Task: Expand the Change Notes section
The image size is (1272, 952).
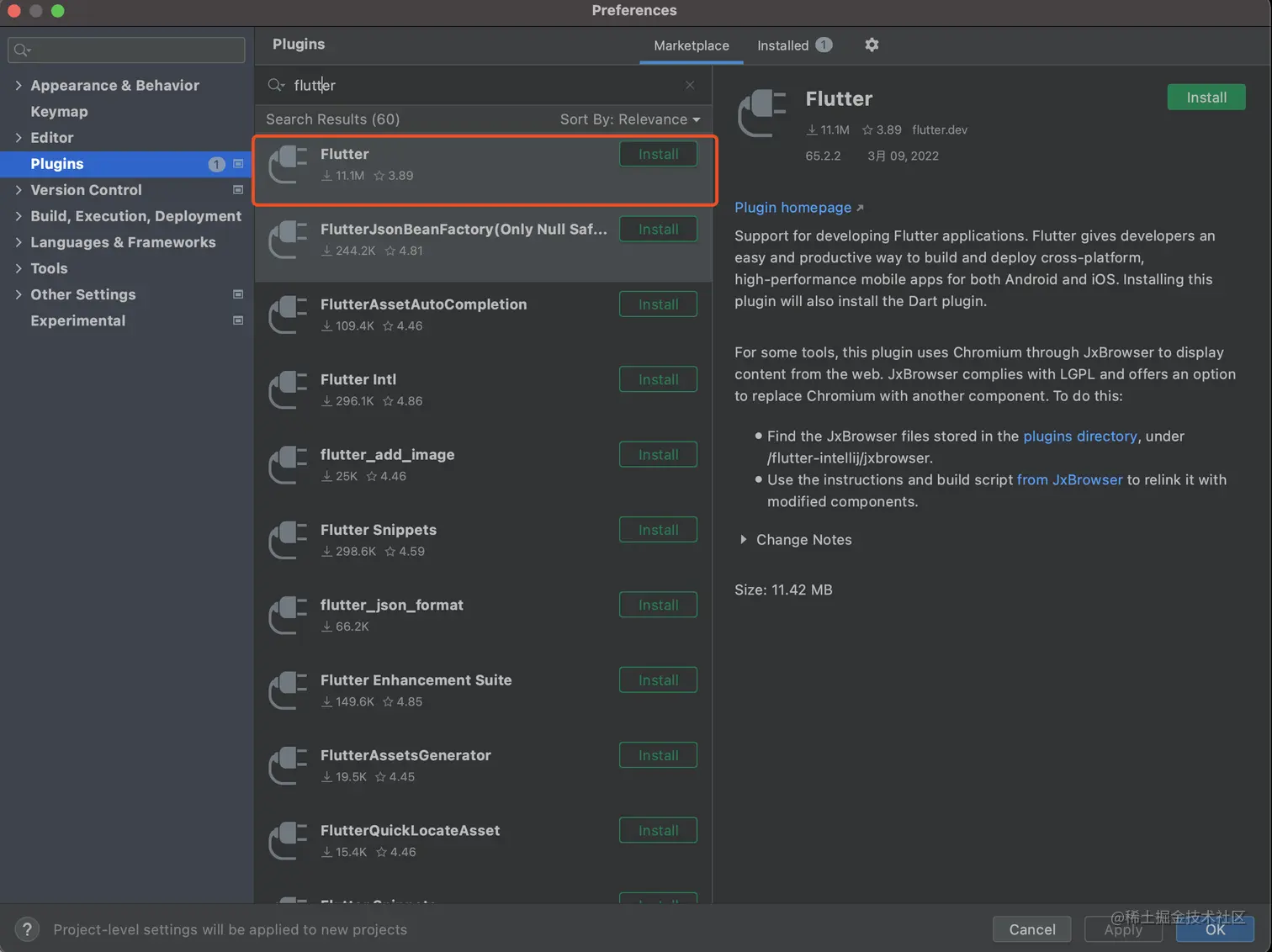Action: pyautogui.click(x=744, y=540)
